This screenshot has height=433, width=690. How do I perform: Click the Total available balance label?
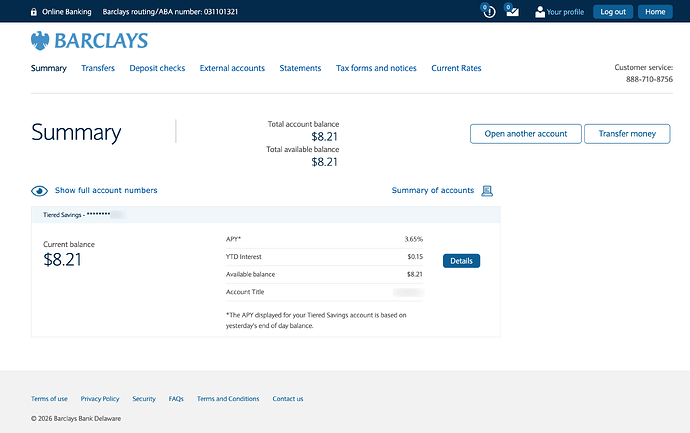click(x=302, y=149)
